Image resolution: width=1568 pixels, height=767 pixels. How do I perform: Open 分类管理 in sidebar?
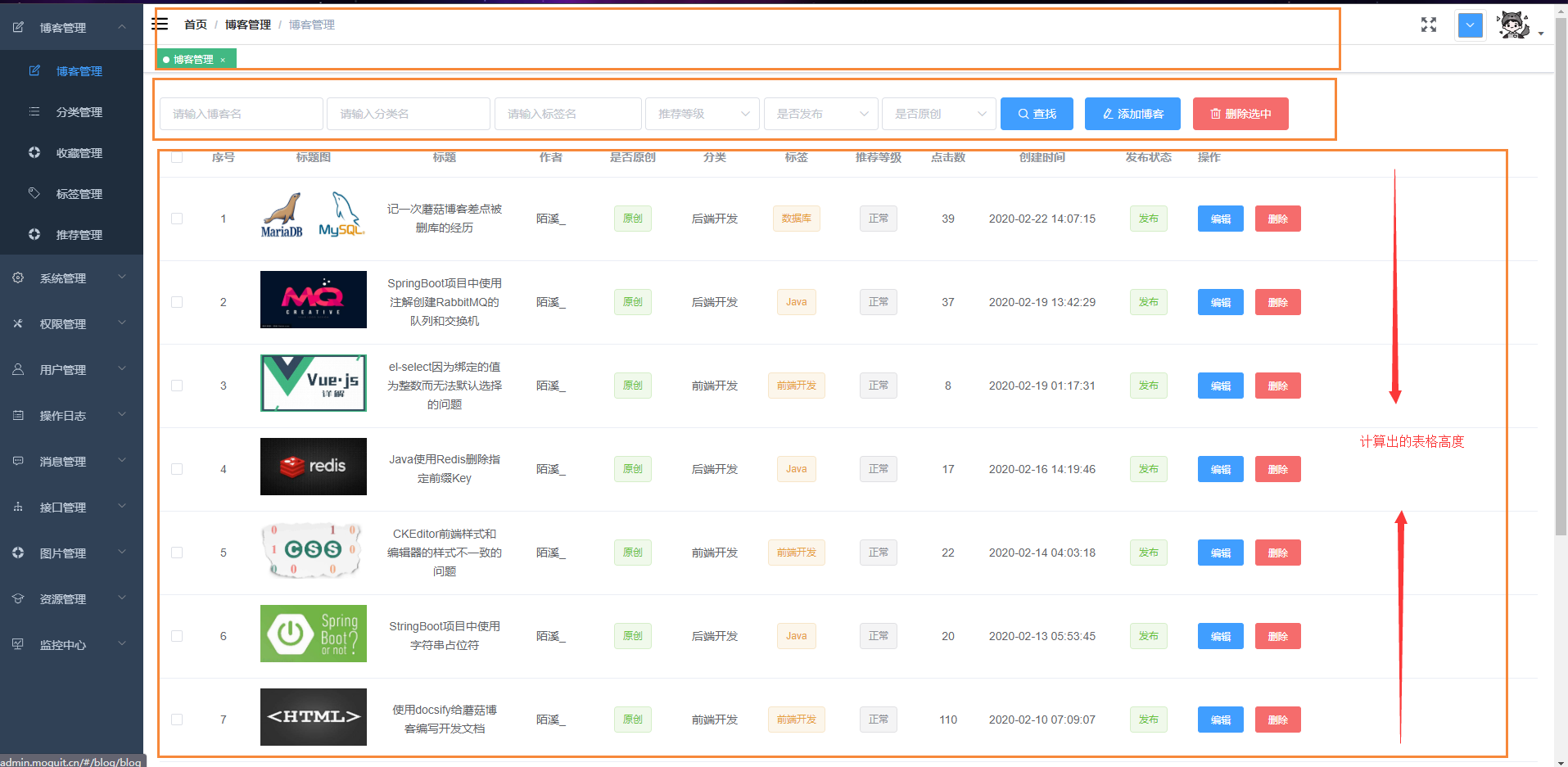coord(79,112)
